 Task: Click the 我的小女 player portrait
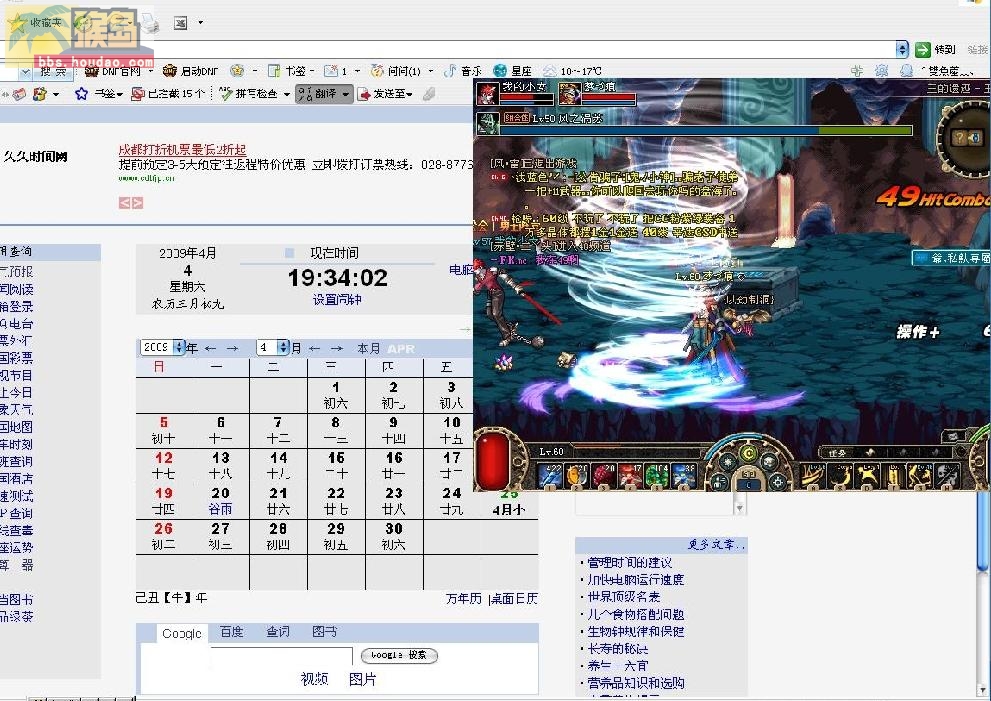point(487,93)
